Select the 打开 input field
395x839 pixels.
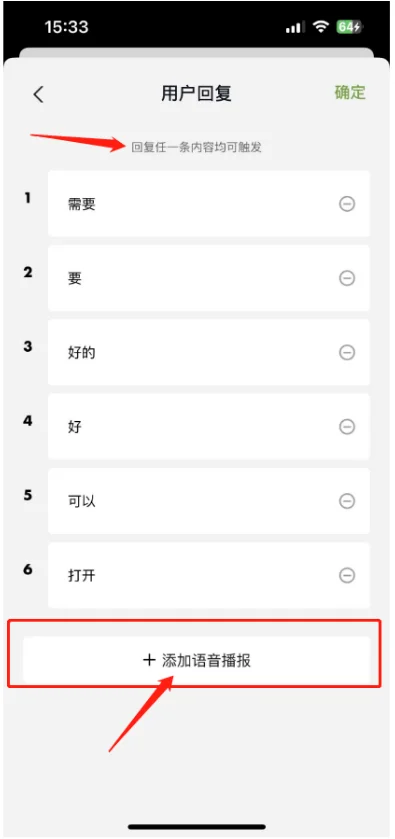pyautogui.click(x=209, y=575)
